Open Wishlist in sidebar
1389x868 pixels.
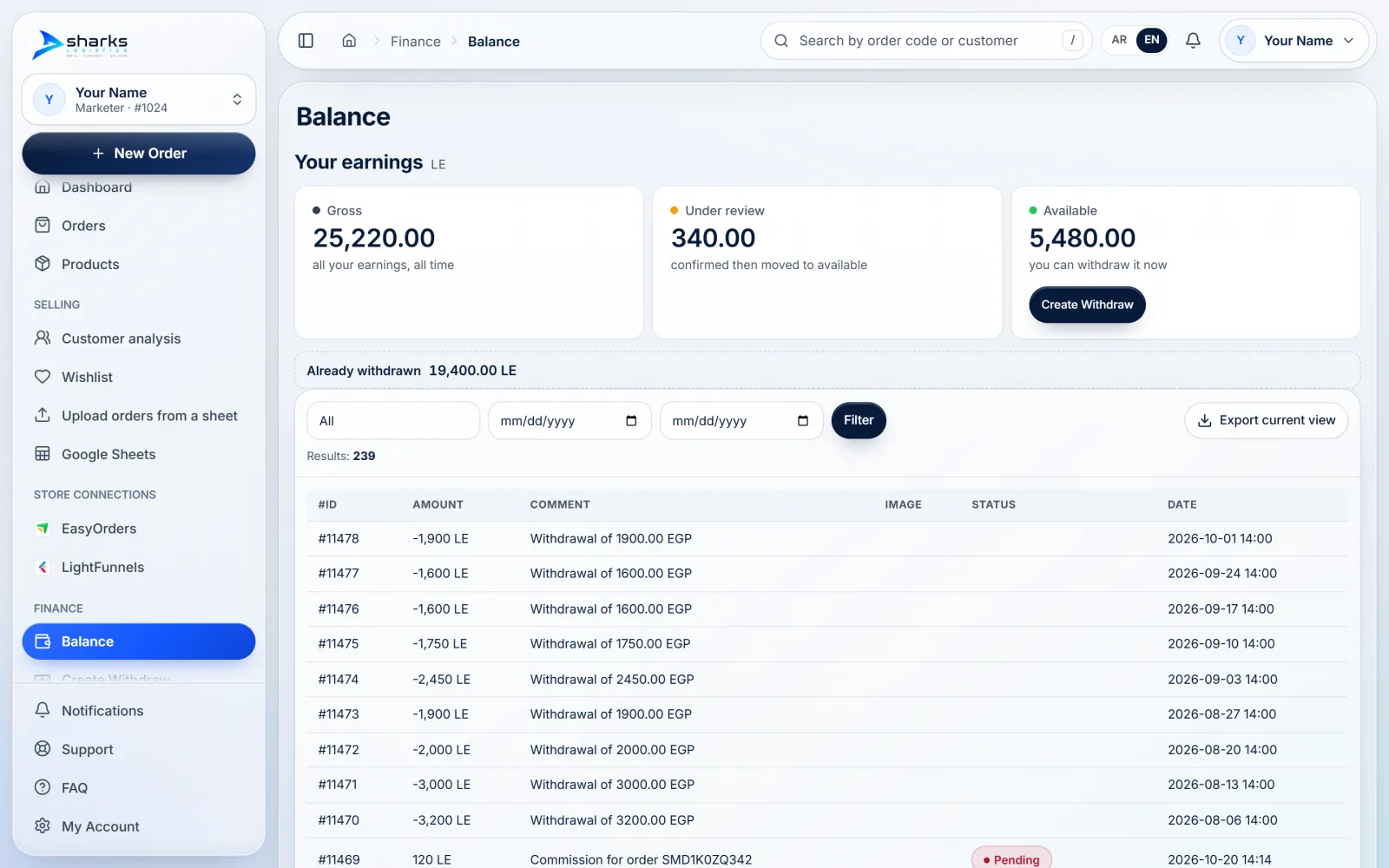pos(138,377)
